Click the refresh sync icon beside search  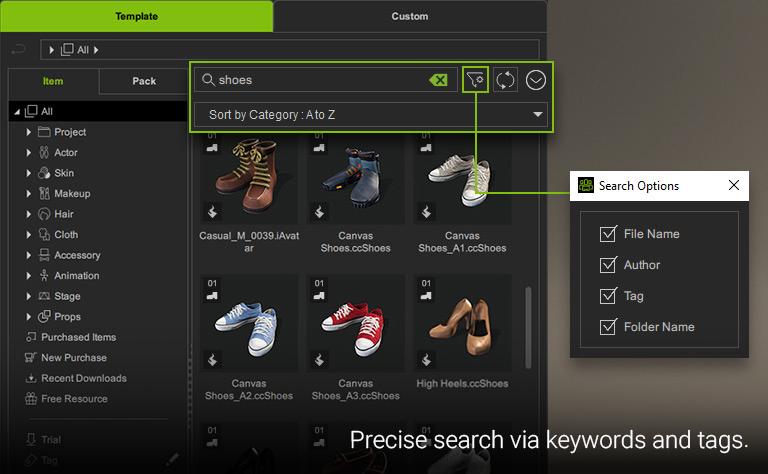coord(506,80)
